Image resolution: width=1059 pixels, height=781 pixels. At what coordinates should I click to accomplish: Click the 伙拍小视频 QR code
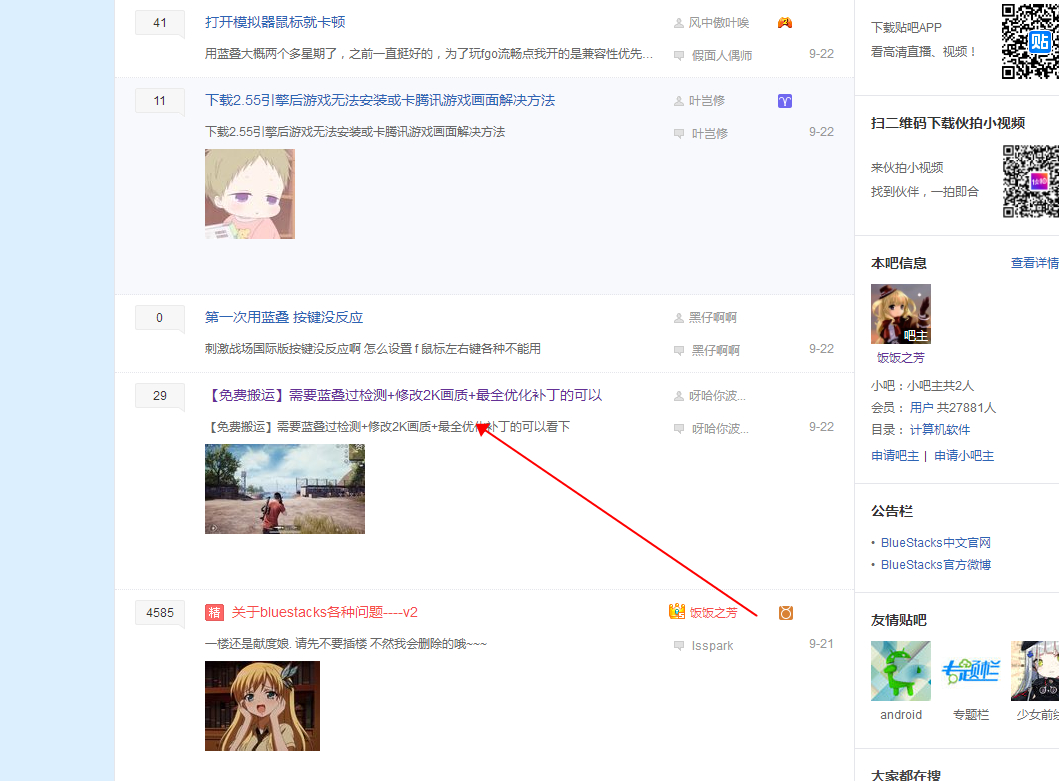pyautogui.click(x=1031, y=181)
